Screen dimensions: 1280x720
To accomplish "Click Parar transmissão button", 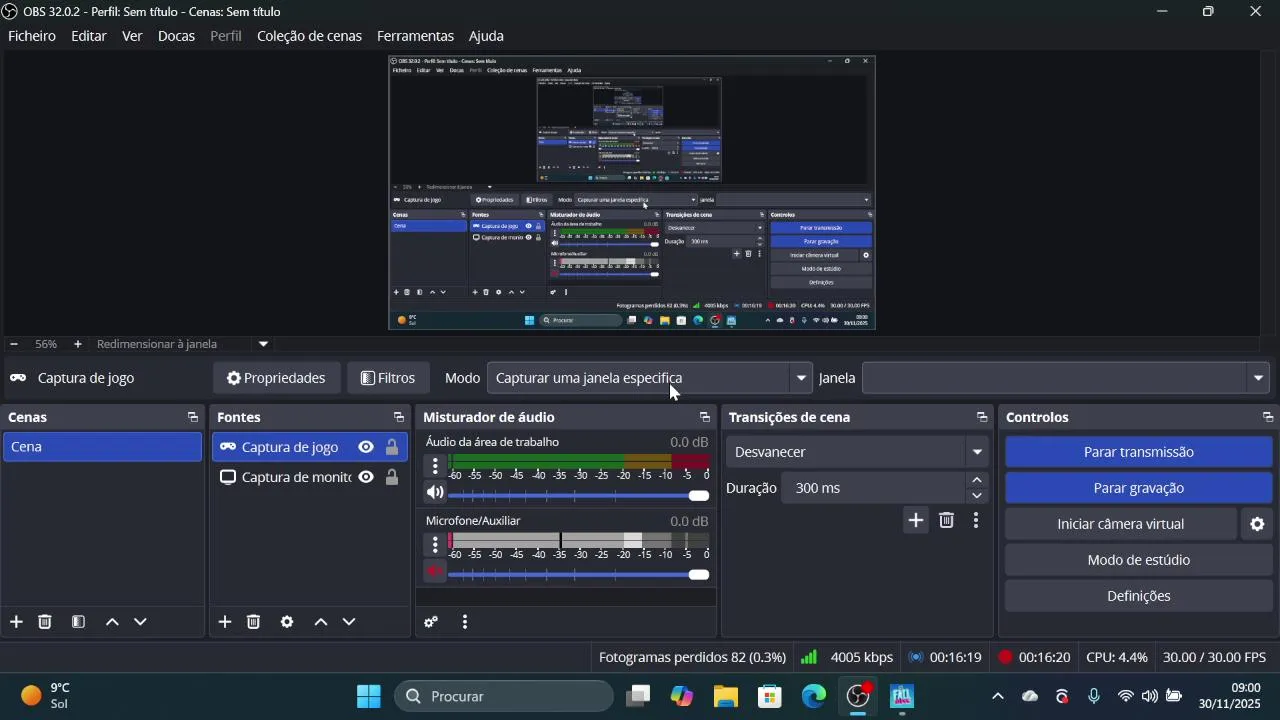I will click(1138, 452).
